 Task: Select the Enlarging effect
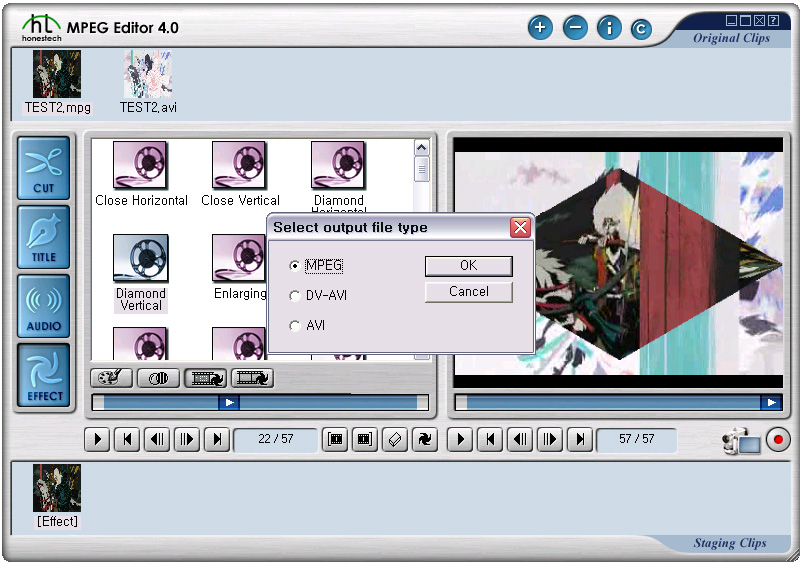pyautogui.click(x=240, y=267)
